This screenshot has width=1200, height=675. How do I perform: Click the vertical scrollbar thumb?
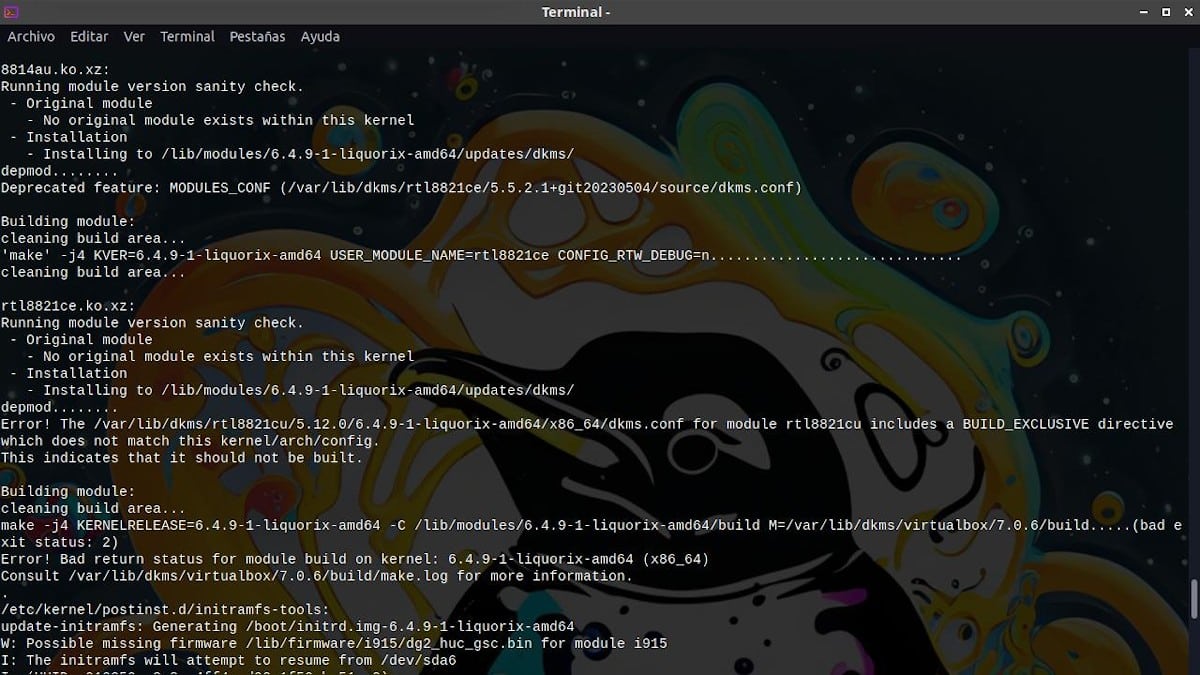pyautogui.click(x=1194, y=598)
